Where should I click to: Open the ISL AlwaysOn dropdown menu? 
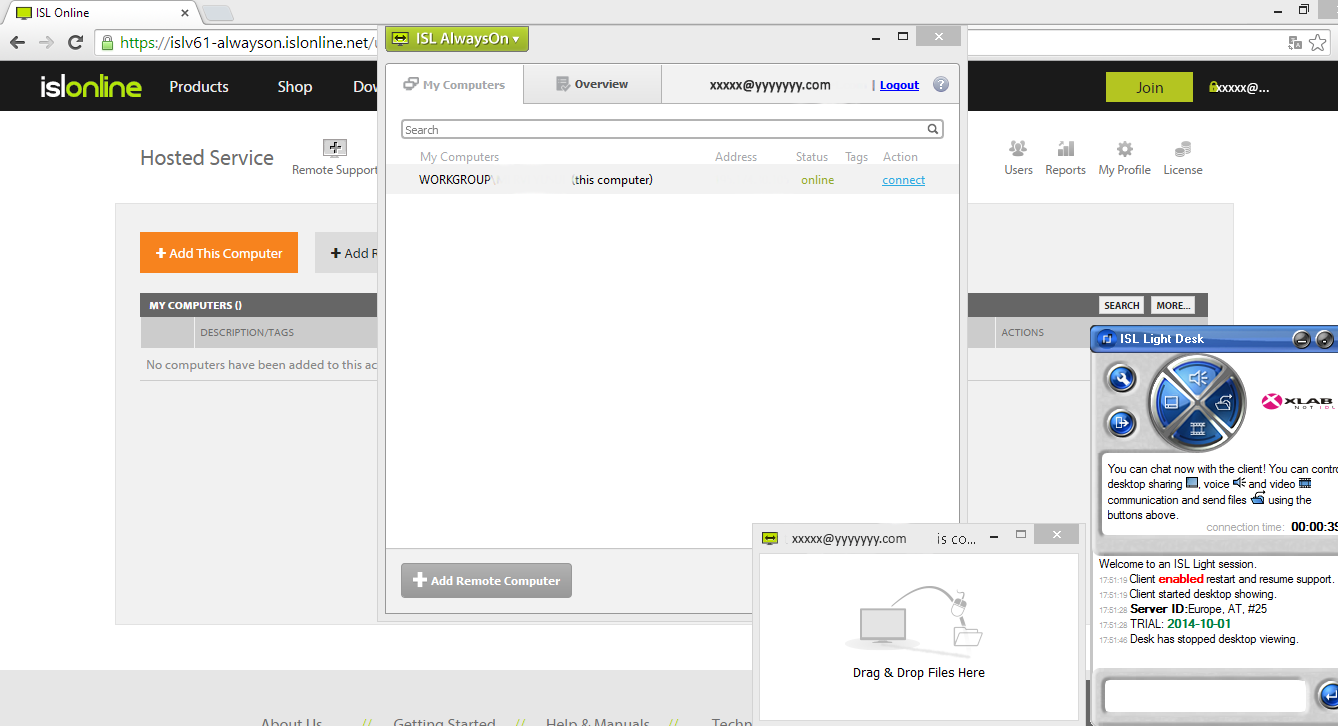pyautogui.click(x=457, y=39)
